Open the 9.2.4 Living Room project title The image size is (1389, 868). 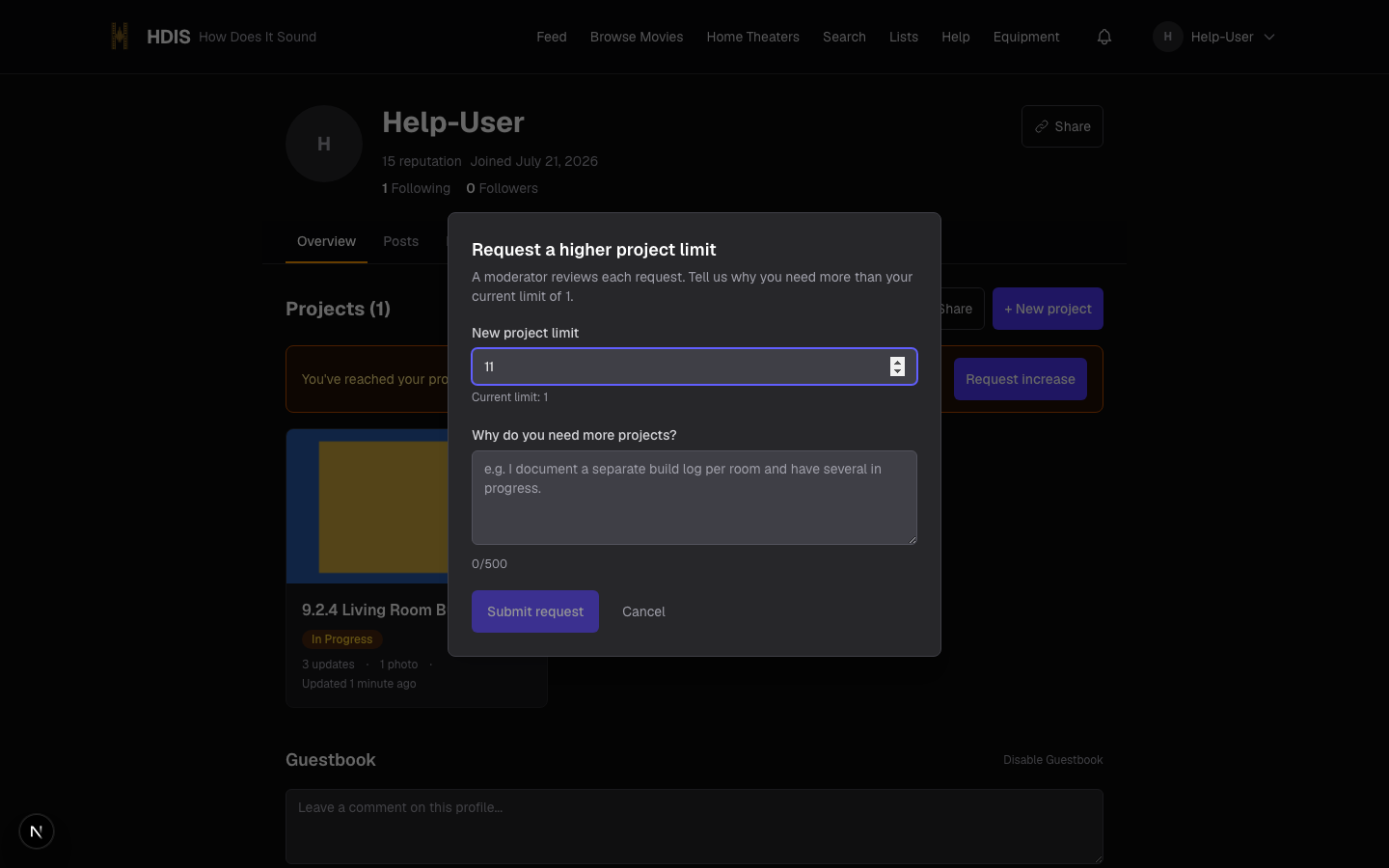click(374, 610)
